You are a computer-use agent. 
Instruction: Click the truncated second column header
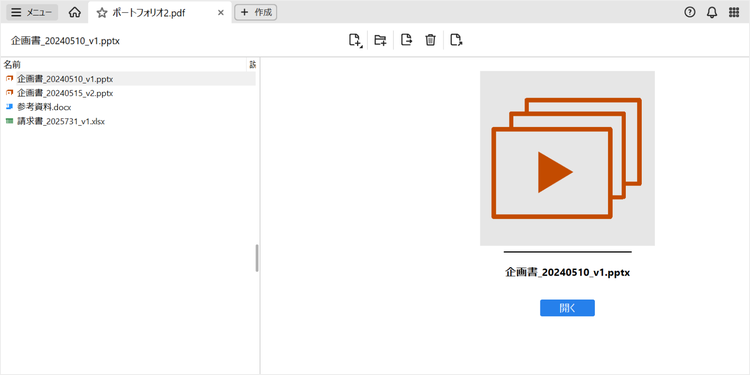tap(253, 64)
